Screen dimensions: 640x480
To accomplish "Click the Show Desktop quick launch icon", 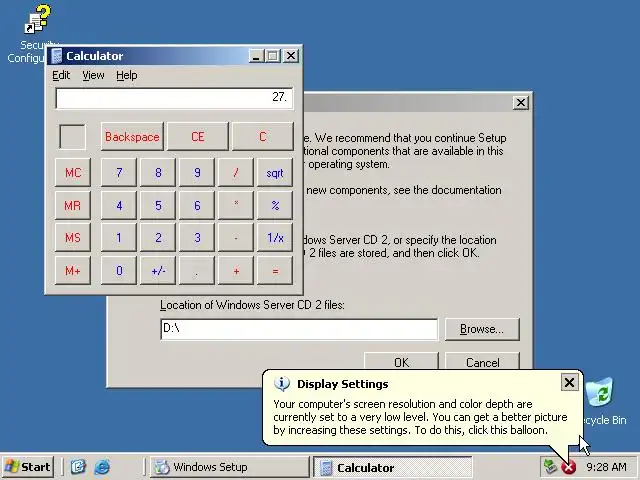I will point(78,467).
